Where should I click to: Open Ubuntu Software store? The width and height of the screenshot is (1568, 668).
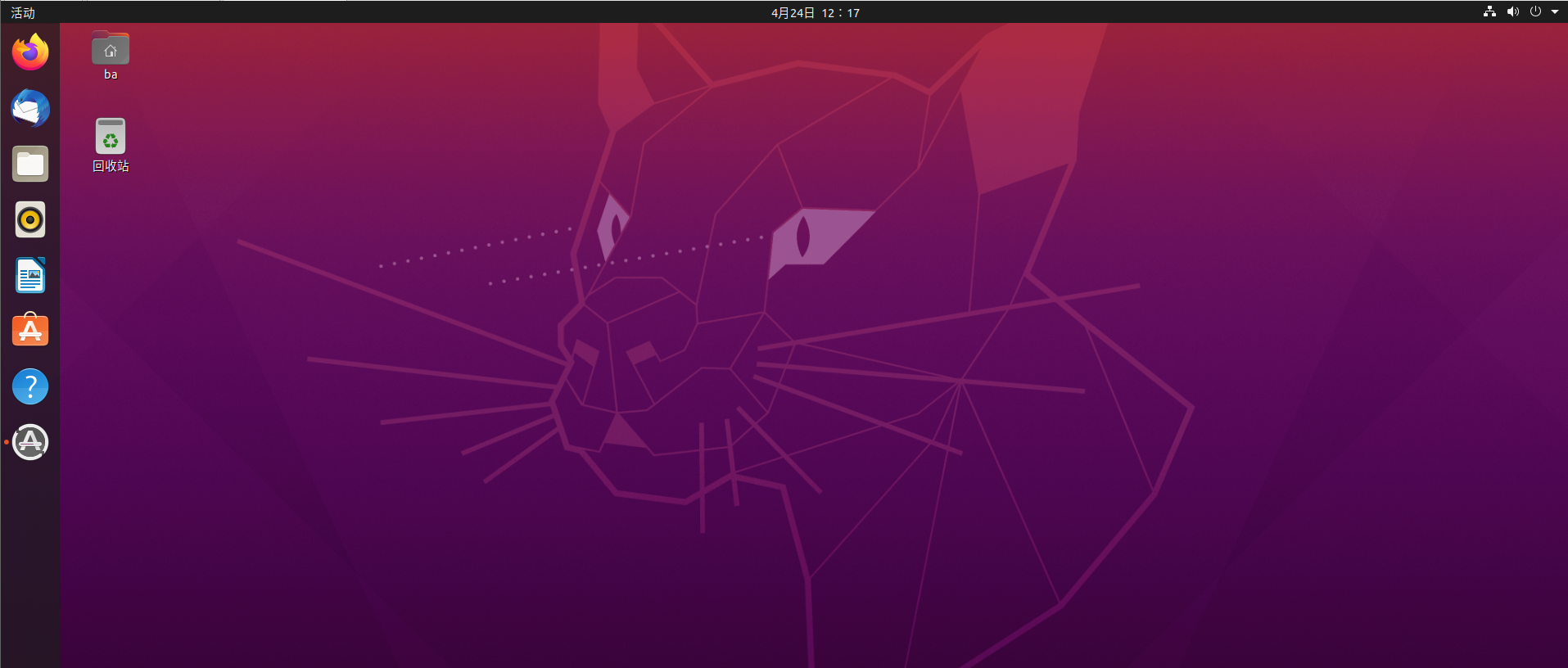click(x=30, y=331)
